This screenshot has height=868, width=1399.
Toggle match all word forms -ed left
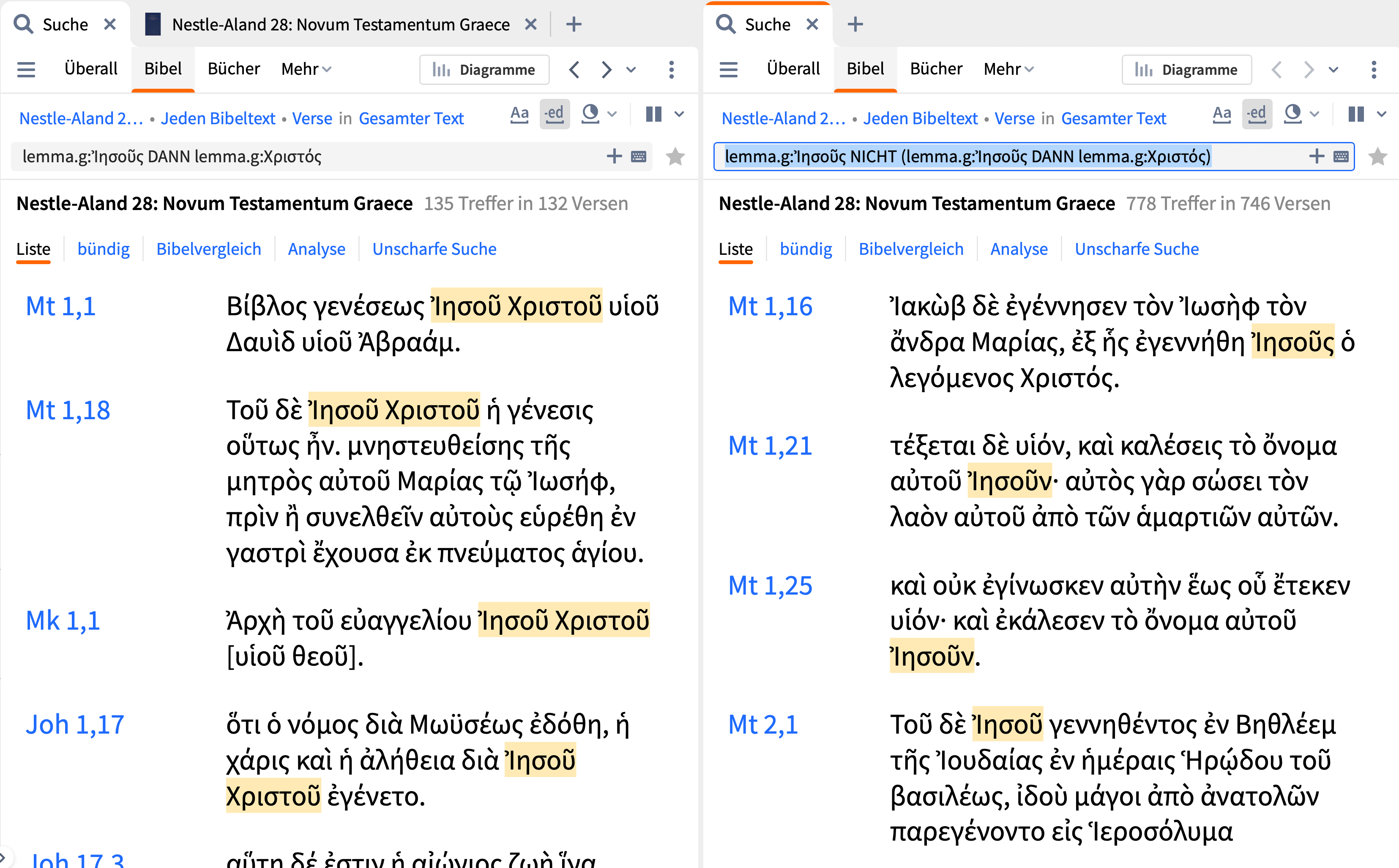click(555, 114)
